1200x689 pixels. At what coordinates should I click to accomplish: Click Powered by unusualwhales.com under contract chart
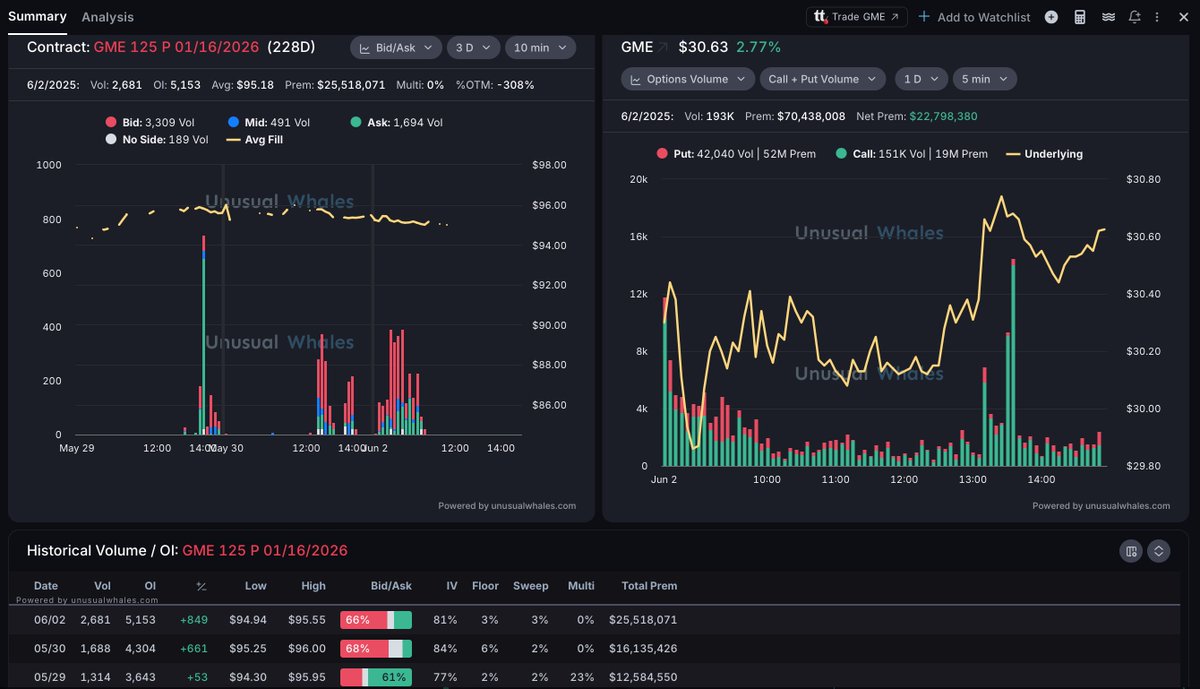pyautogui.click(x=507, y=506)
